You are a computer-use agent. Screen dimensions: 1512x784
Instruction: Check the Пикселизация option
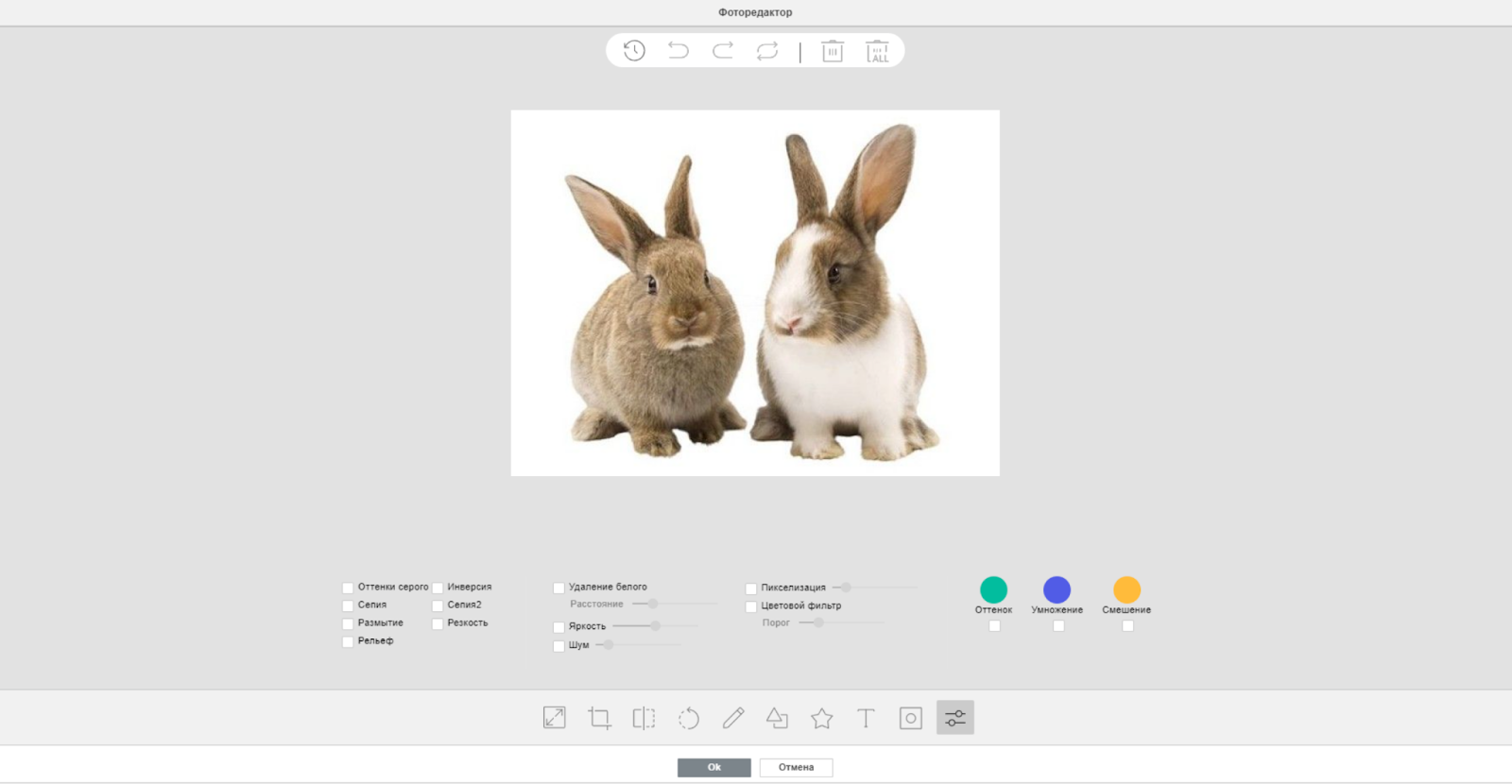coord(751,588)
